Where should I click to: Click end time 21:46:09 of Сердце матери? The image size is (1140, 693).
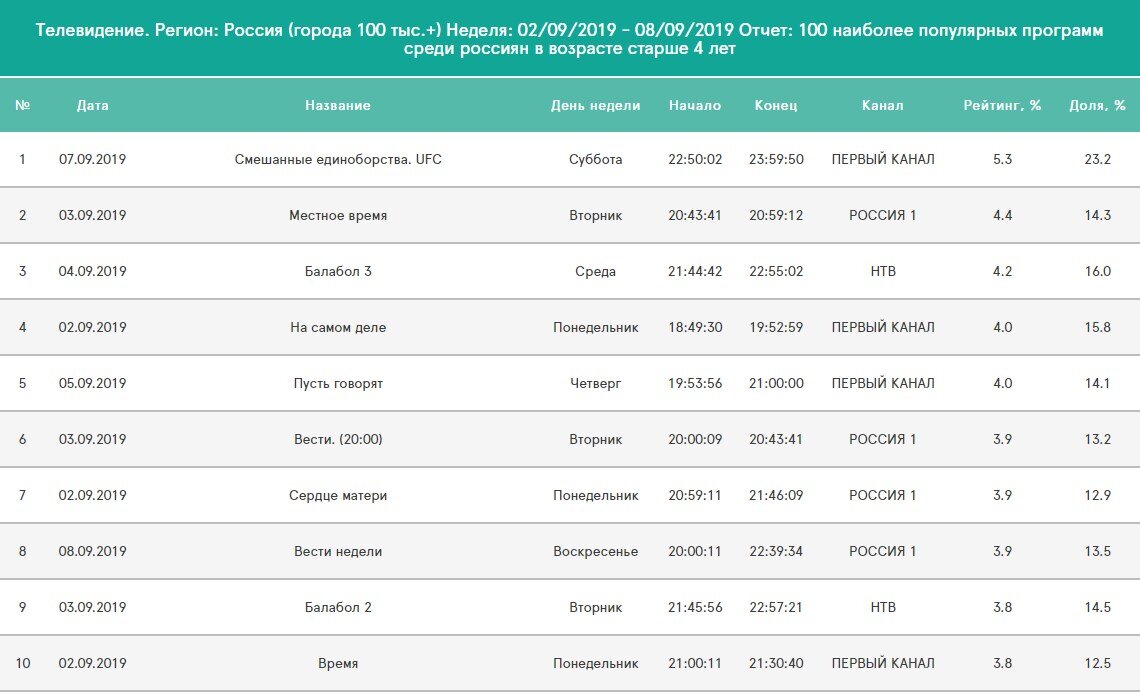(776, 495)
